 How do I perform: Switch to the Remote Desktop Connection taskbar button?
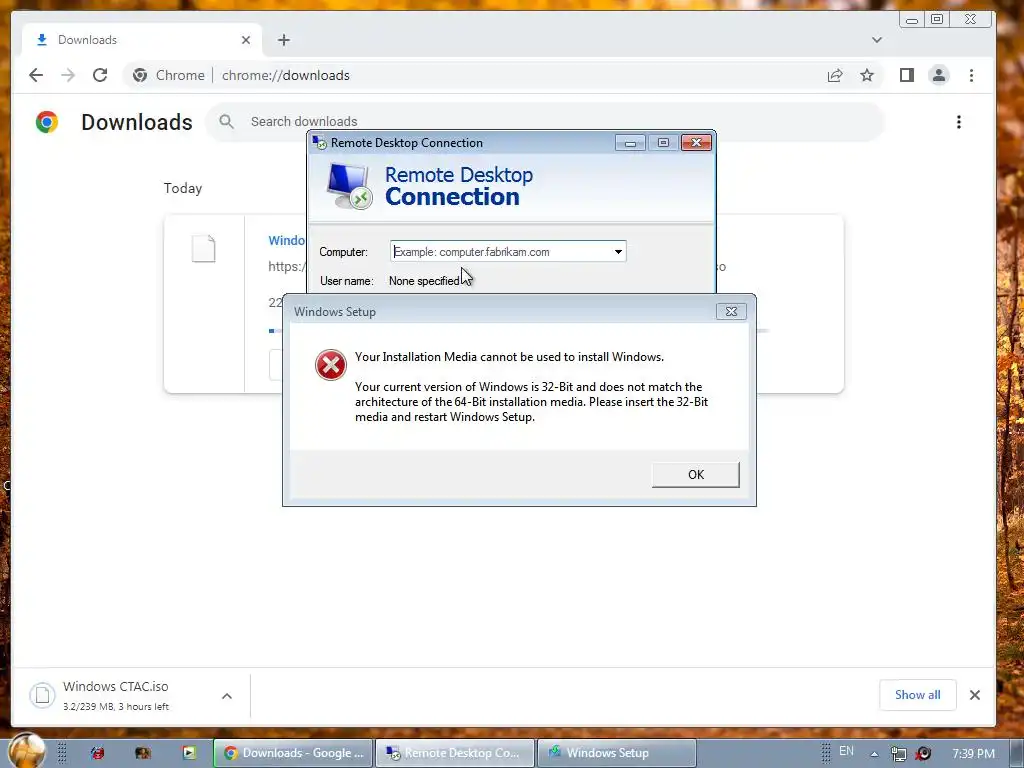(x=455, y=753)
